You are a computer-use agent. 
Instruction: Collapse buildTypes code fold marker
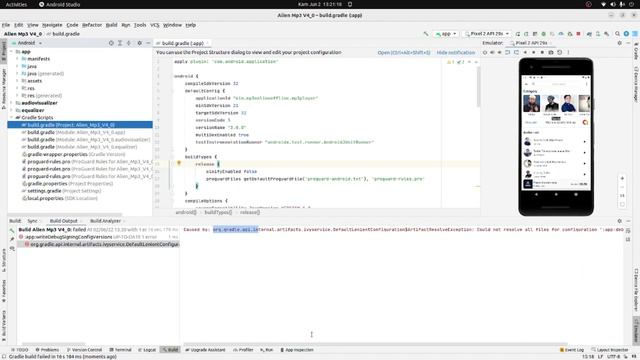172,157
